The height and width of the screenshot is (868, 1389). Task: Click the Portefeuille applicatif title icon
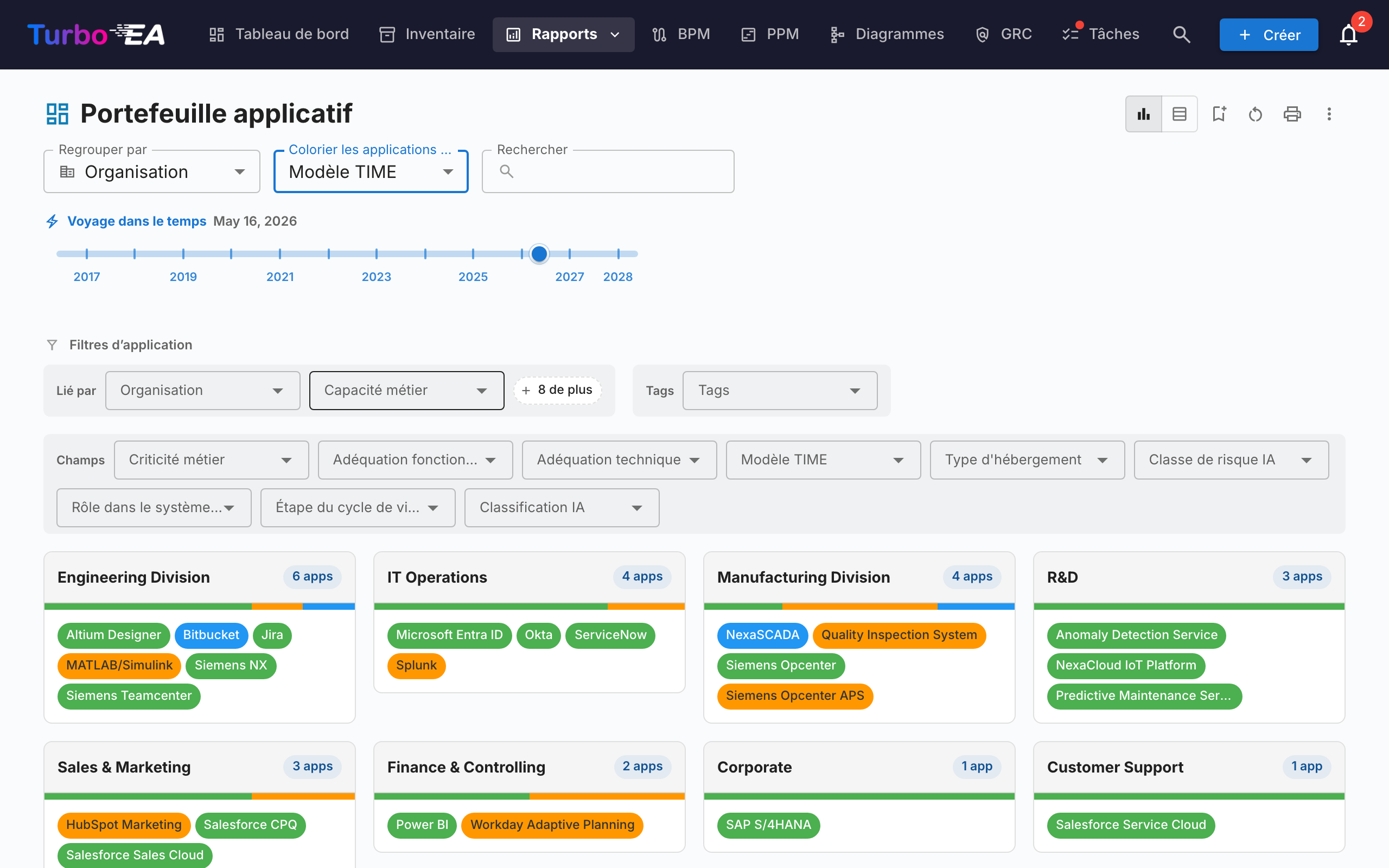click(58, 114)
